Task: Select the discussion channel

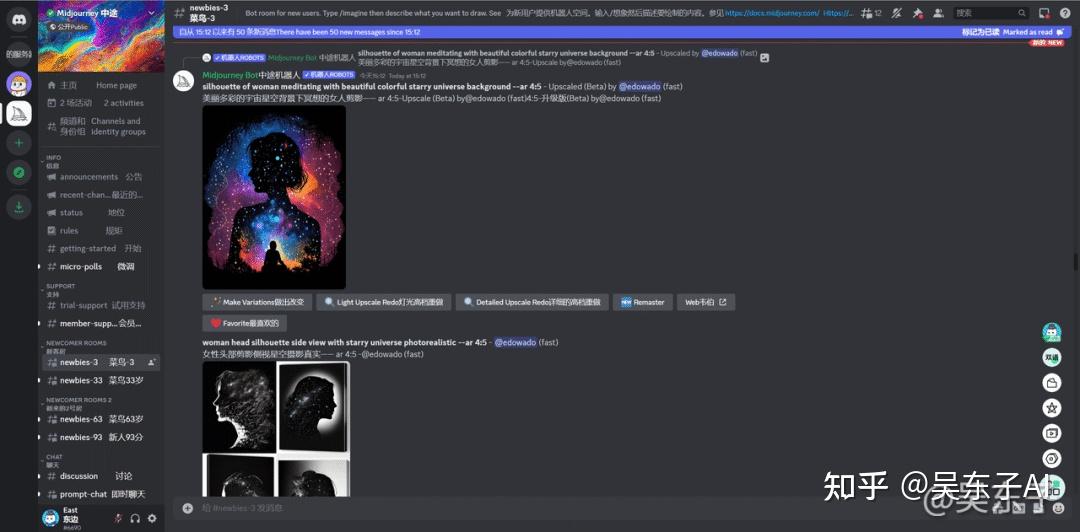Action: pos(101,476)
